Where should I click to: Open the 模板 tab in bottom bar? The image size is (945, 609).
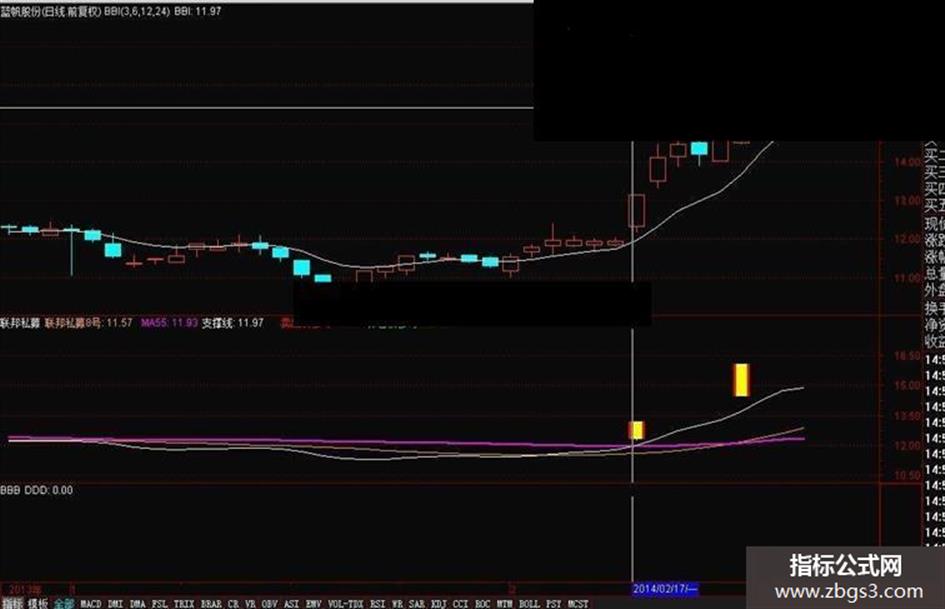pyautogui.click(x=37, y=604)
